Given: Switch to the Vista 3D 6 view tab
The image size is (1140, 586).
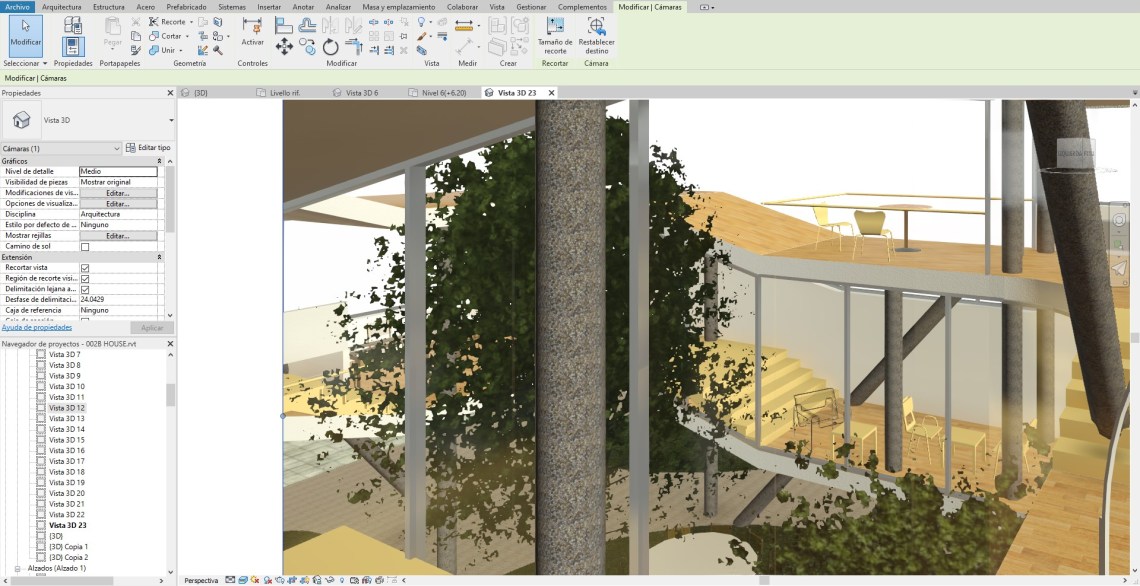Looking at the screenshot, I should (x=361, y=93).
